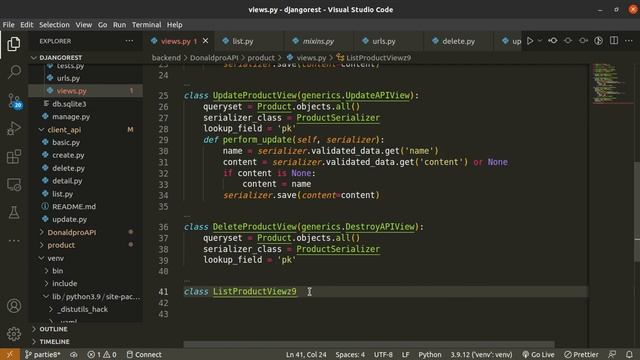Click the middle editor navigation circle icon
The image size is (640, 360).
(568, 41)
